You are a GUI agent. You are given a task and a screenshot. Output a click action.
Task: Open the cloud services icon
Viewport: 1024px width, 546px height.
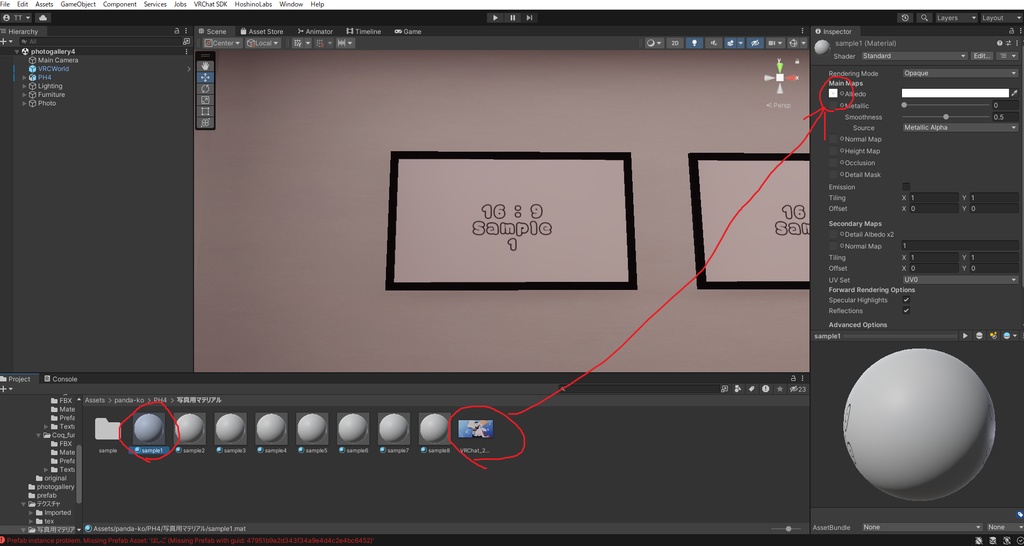coord(42,18)
